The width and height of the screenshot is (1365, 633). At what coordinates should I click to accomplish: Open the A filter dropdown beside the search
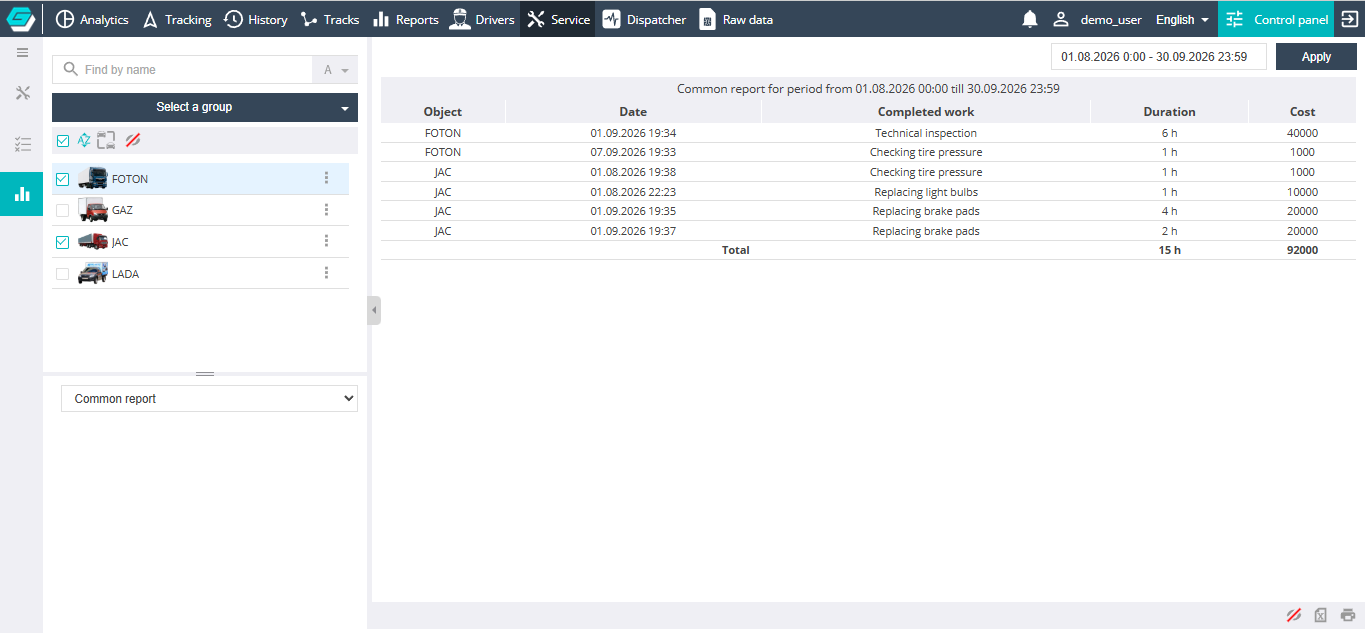pos(335,70)
